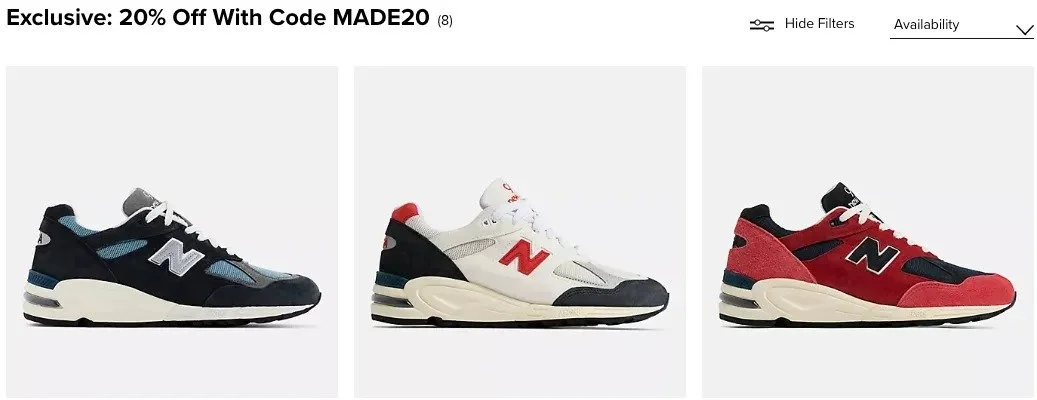Open the red suede sneaker product
The height and width of the screenshot is (400, 1037).
[x=868, y=231]
